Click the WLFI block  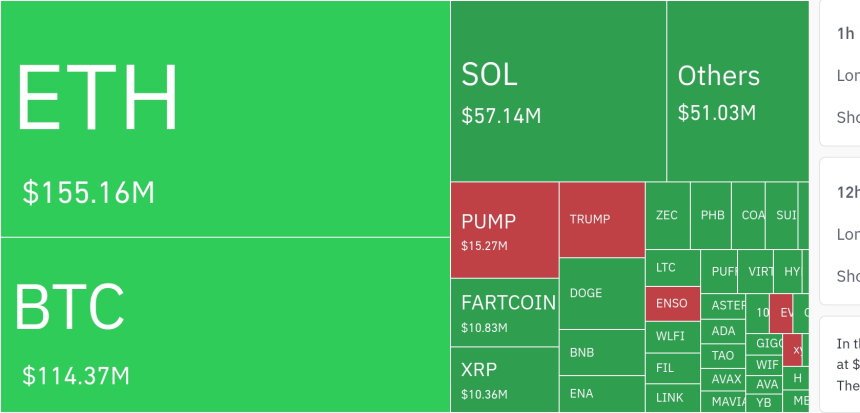[672, 336]
